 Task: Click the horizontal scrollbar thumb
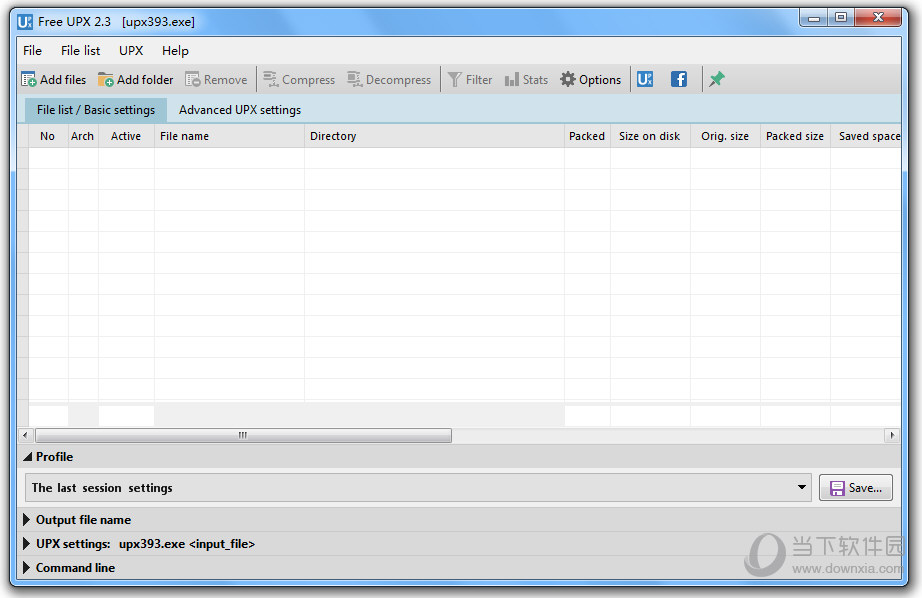click(x=243, y=435)
